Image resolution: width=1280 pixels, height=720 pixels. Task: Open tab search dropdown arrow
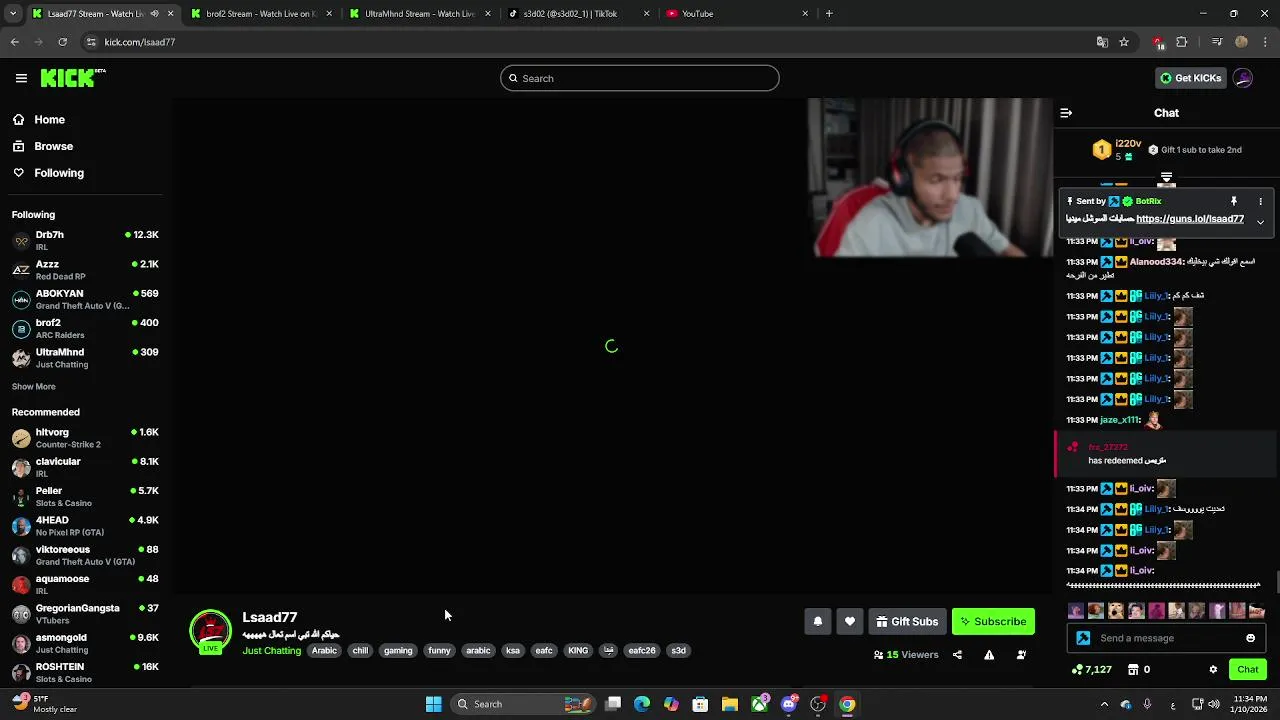click(x=12, y=14)
